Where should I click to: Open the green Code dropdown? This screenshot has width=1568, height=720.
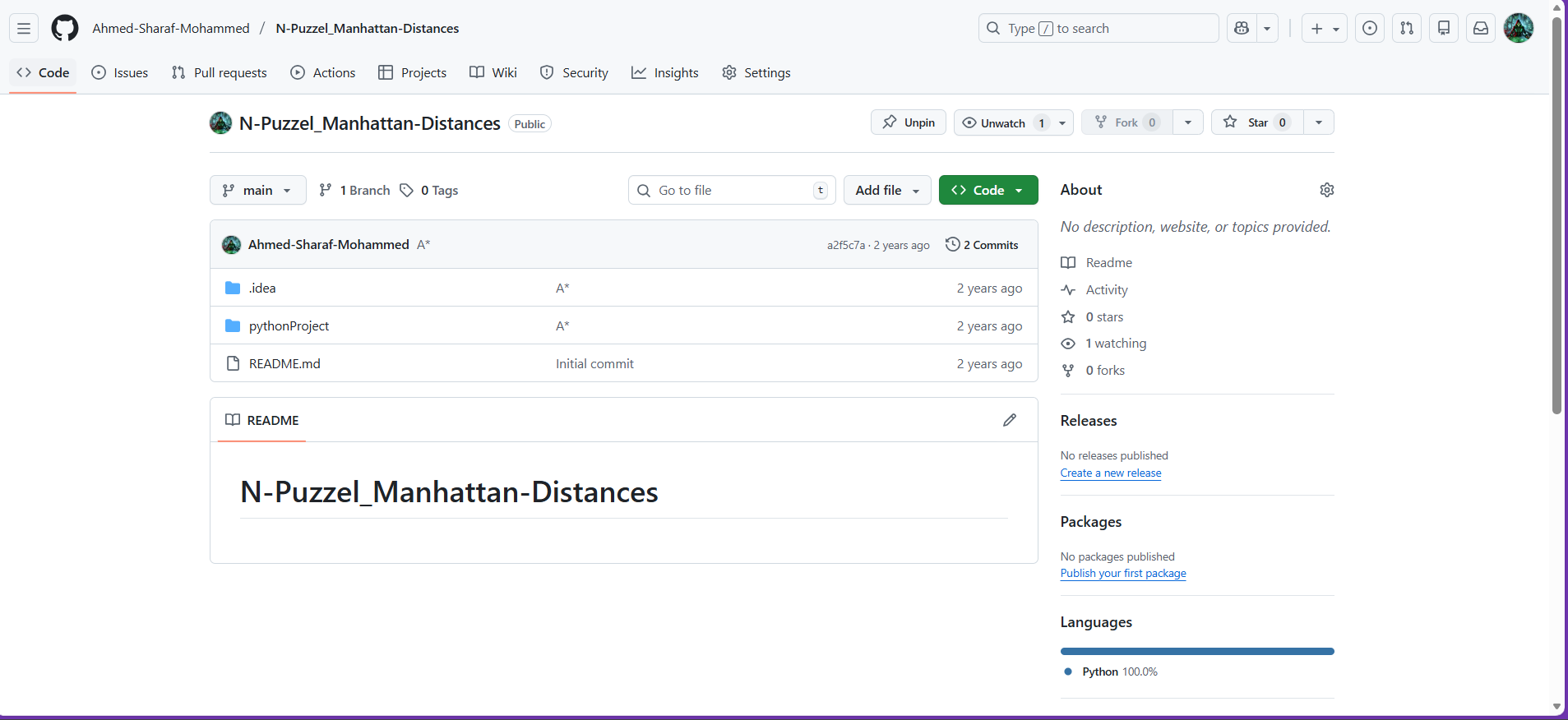[988, 190]
